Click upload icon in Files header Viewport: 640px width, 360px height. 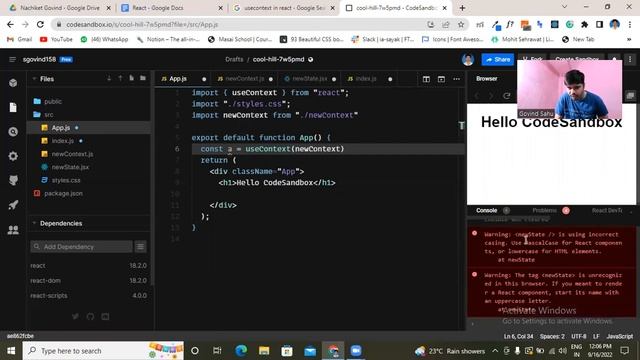[120, 78]
